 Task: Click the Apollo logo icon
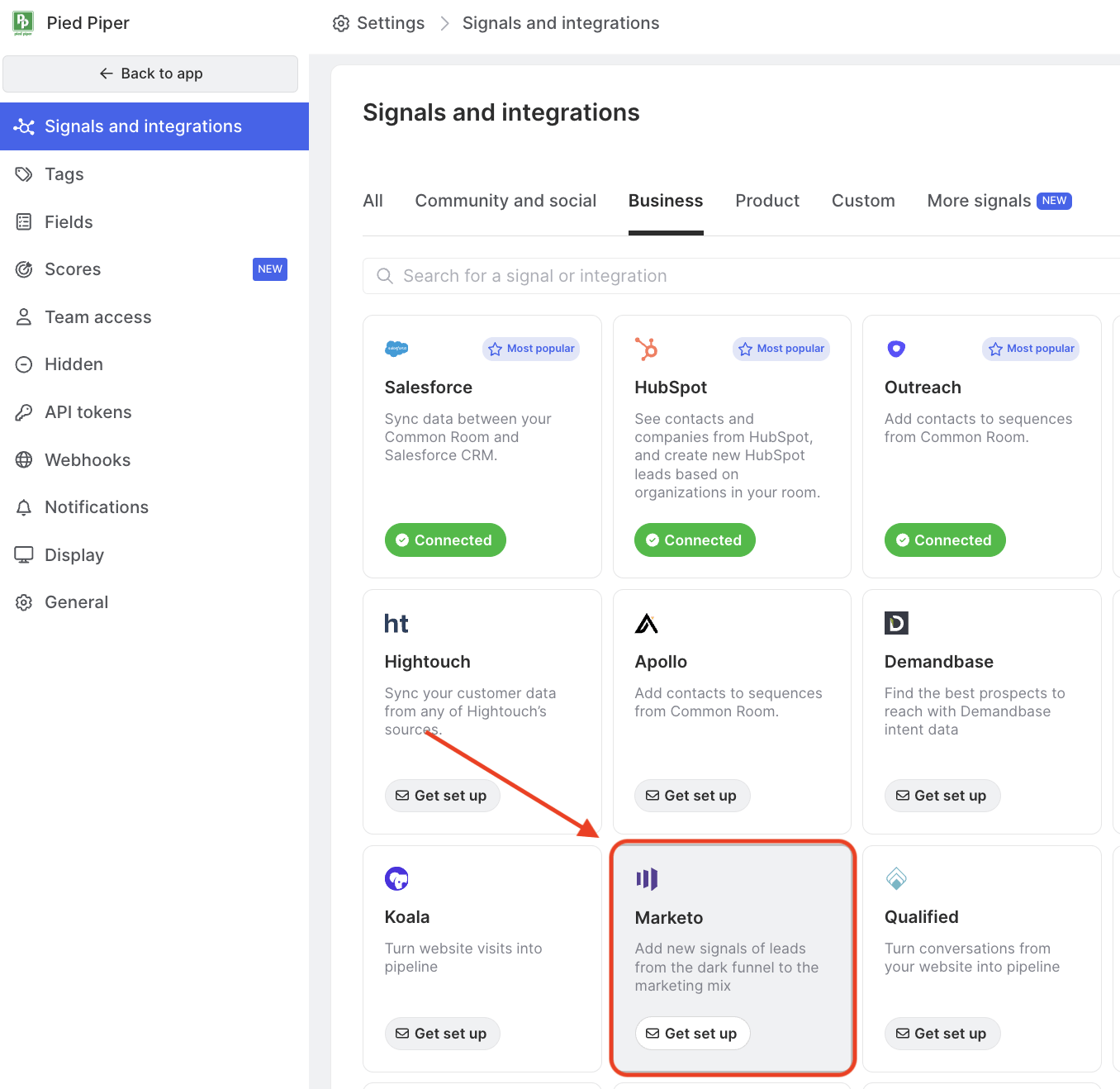point(647,624)
